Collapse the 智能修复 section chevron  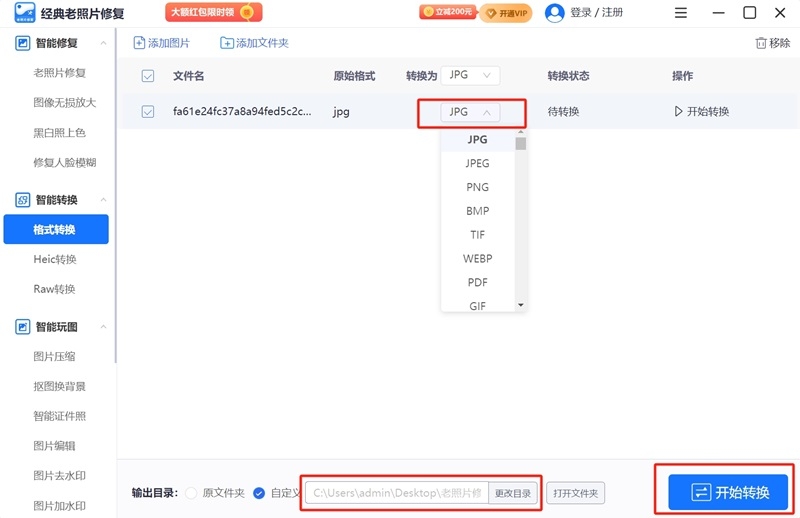(x=104, y=43)
